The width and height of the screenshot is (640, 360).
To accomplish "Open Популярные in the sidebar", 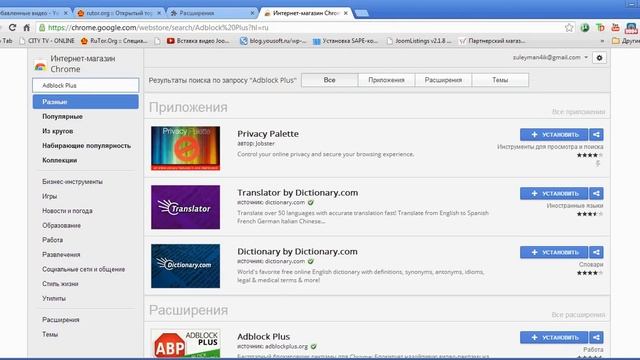I will tap(62, 116).
